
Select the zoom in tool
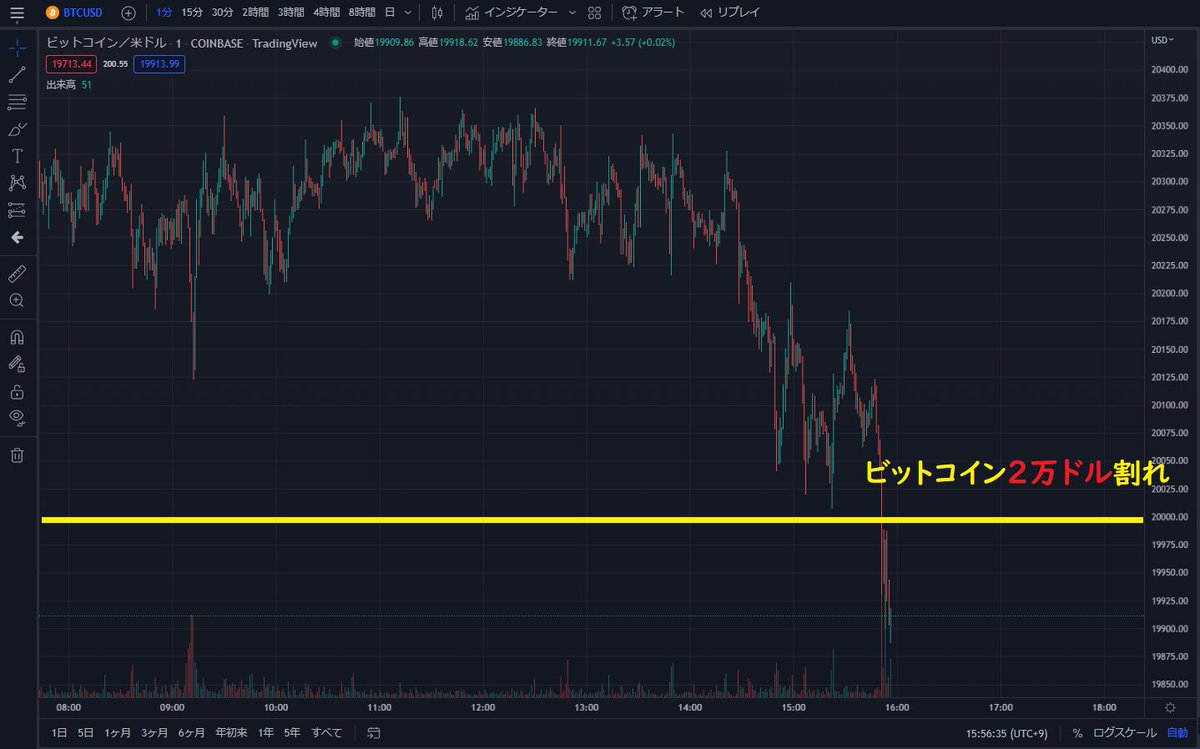click(17, 300)
